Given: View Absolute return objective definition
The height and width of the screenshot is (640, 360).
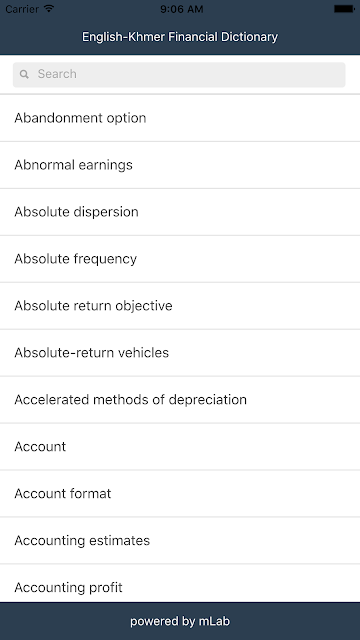Looking at the screenshot, I should click(x=180, y=306).
